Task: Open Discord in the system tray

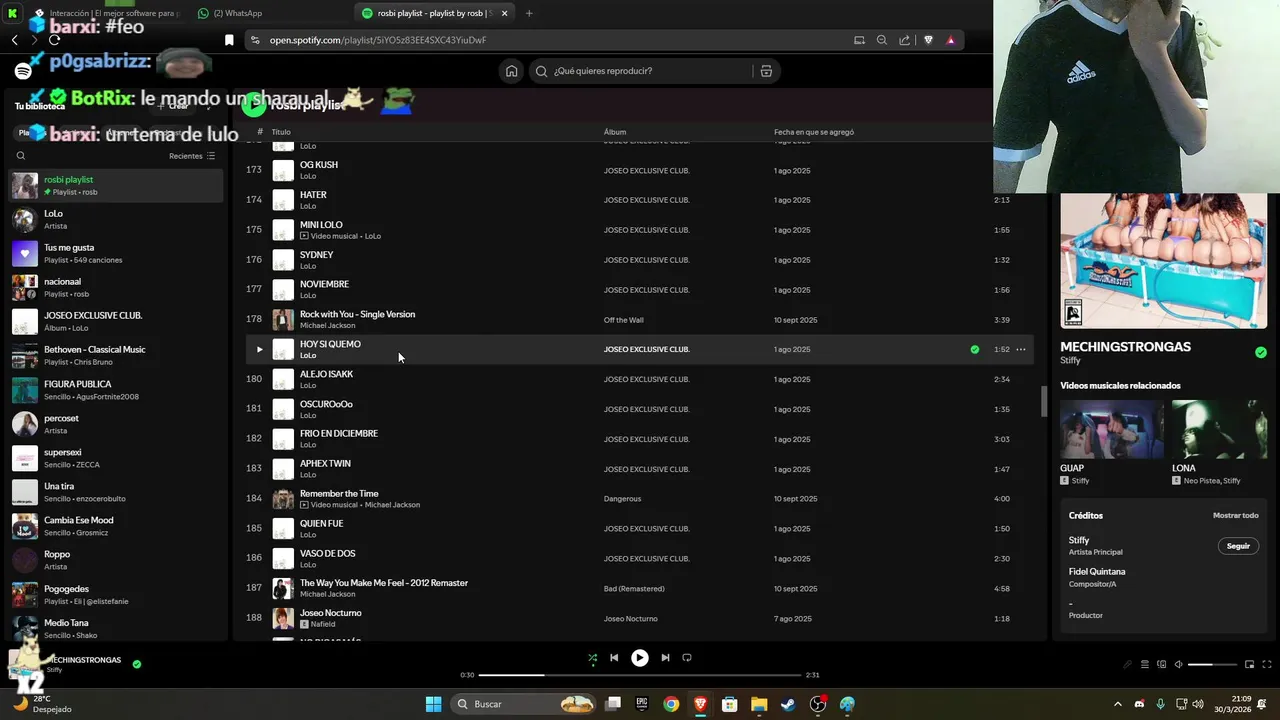Action: [x=1139, y=704]
